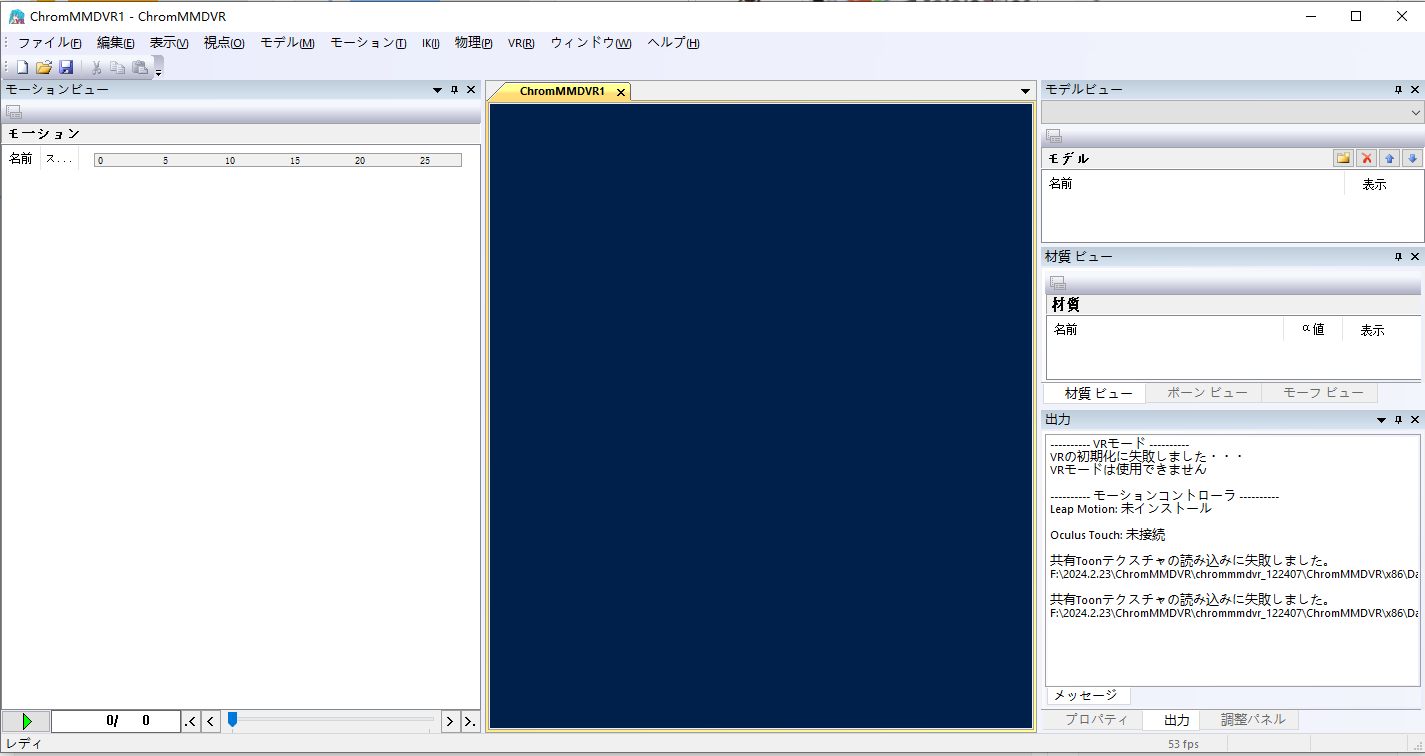Viewport: 1425px width, 756px height.
Task: Open the 物理 menu
Action: [473, 43]
